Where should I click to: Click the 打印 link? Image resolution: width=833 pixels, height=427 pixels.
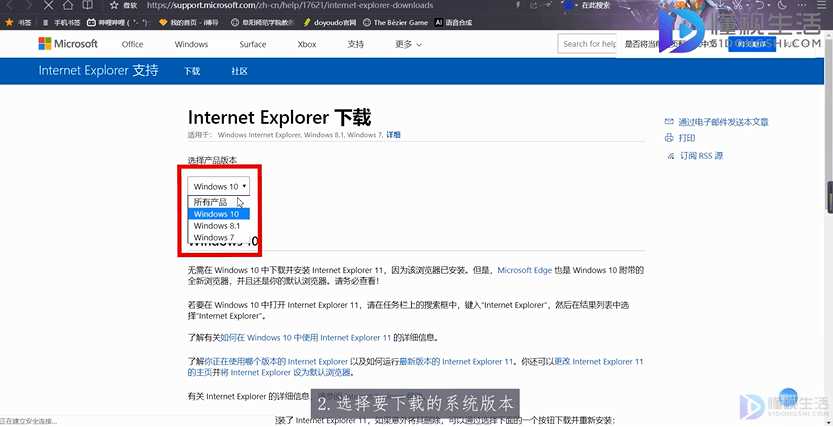(687, 138)
